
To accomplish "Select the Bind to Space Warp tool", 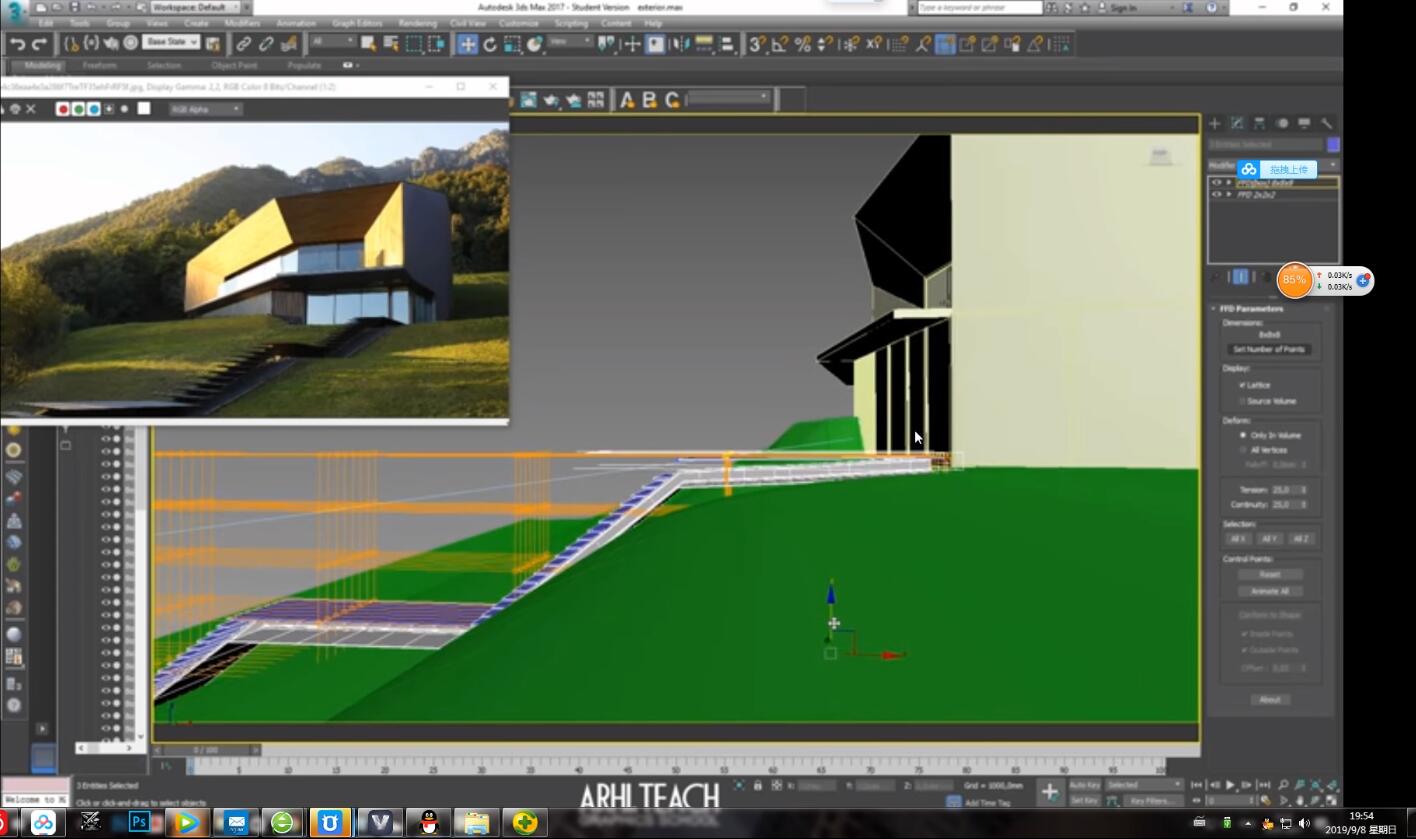I will click(289, 44).
